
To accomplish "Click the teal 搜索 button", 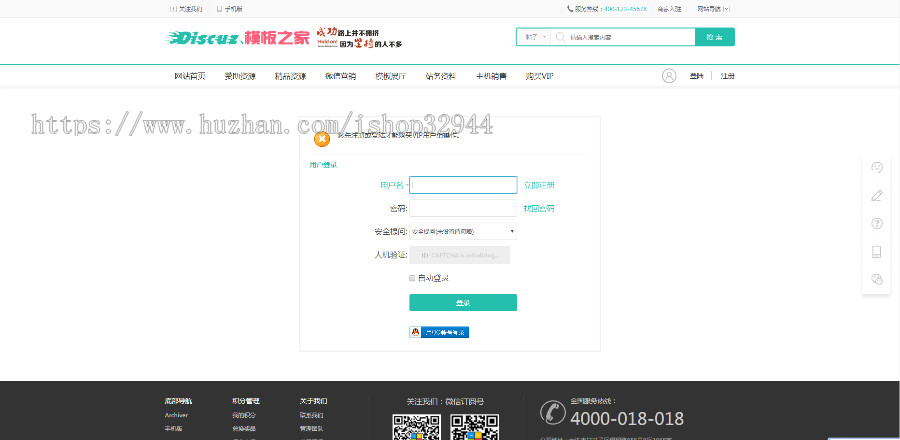I will point(715,37).
